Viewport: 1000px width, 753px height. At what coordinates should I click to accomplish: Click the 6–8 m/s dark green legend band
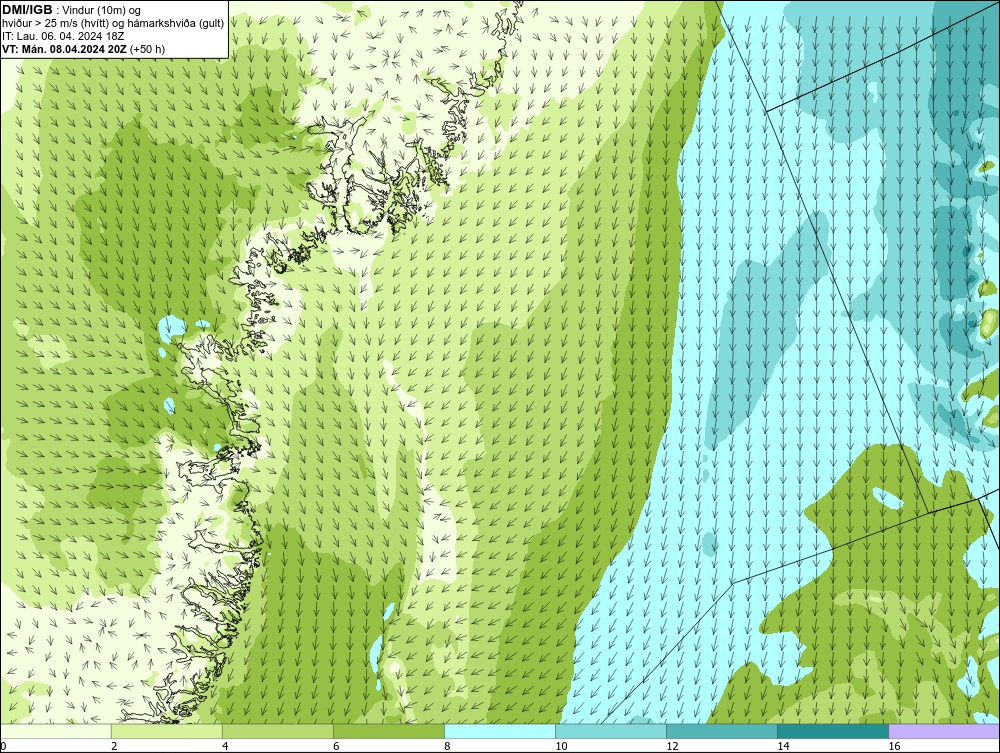pos(389,731)
